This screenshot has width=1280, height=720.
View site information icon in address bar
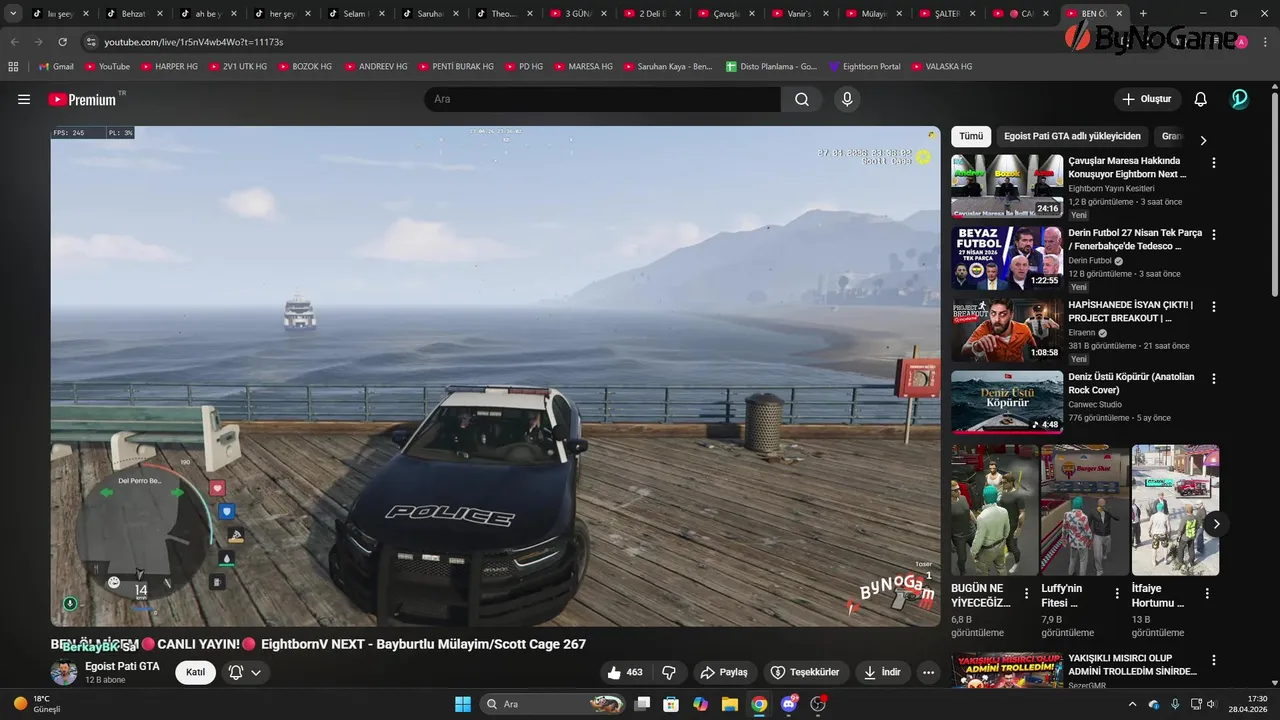coord(91,42)
